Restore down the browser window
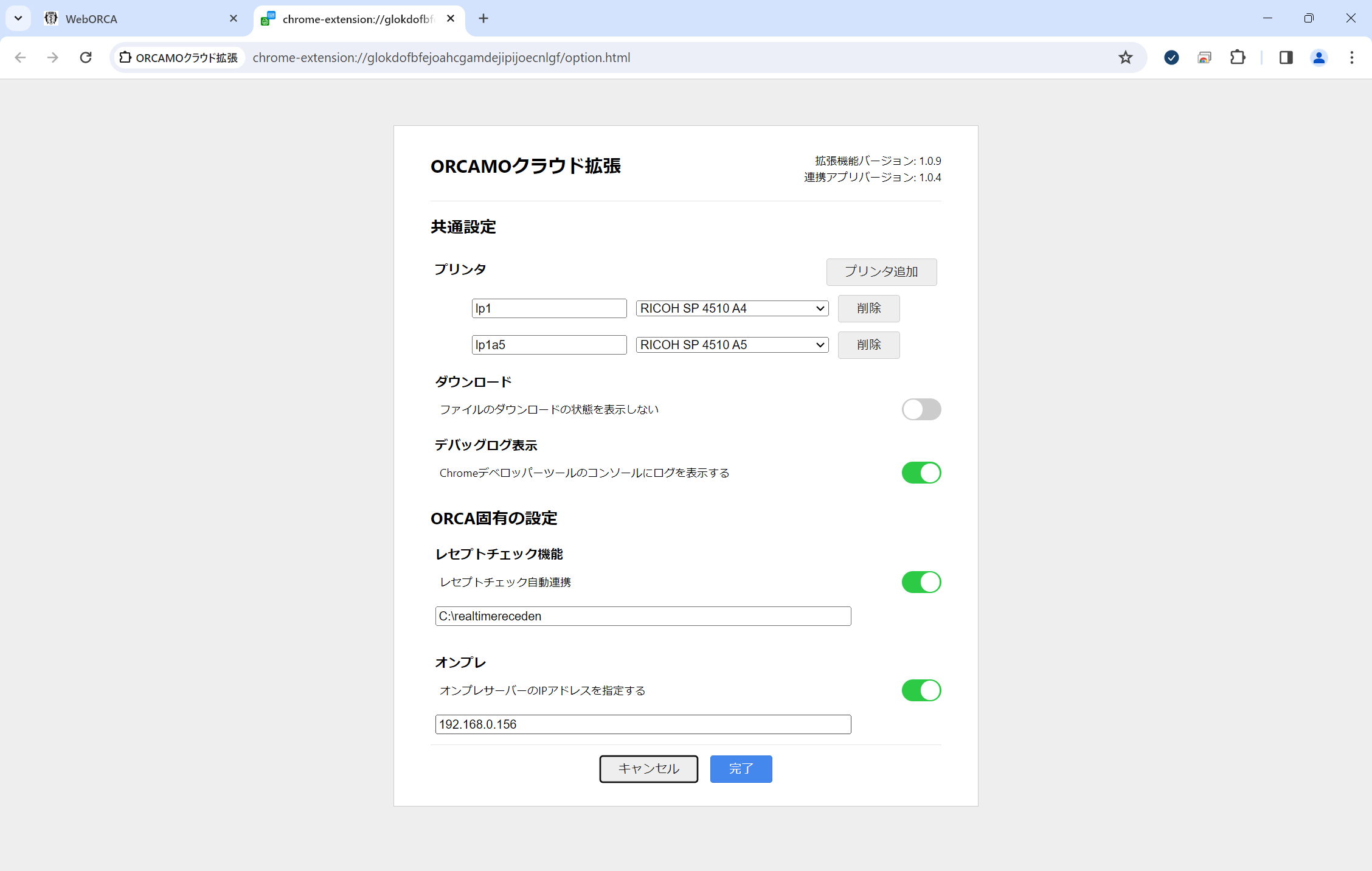 click(1309, 18)
